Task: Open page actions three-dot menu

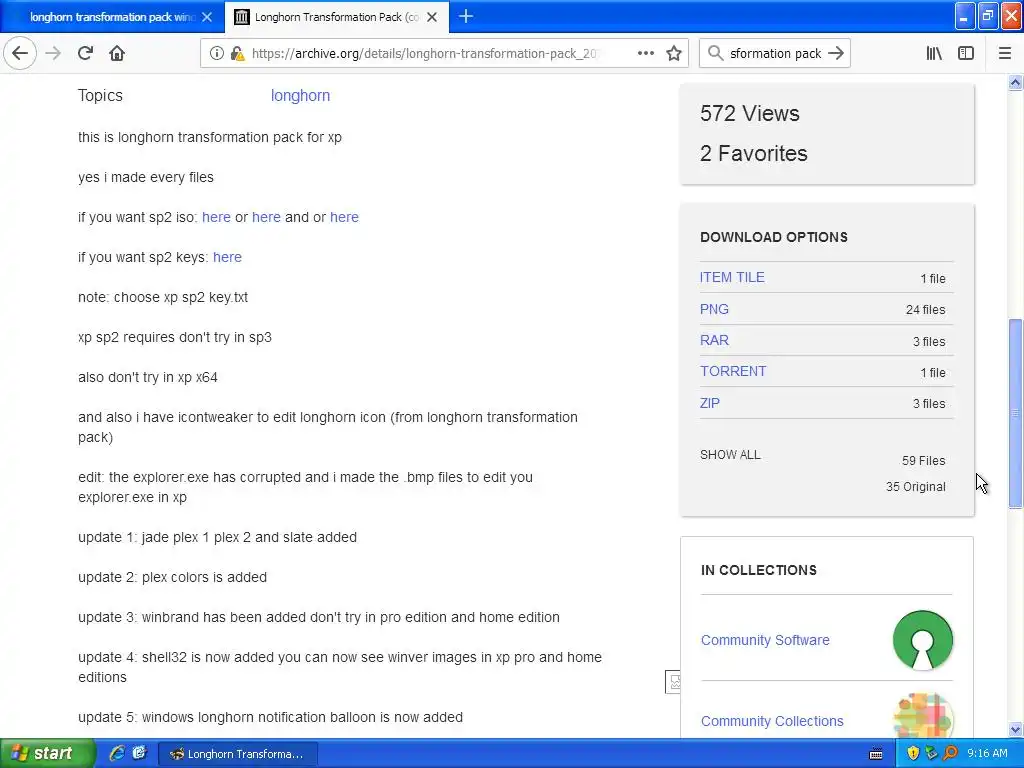Action: pyautogui.click(x=646, y=54)
